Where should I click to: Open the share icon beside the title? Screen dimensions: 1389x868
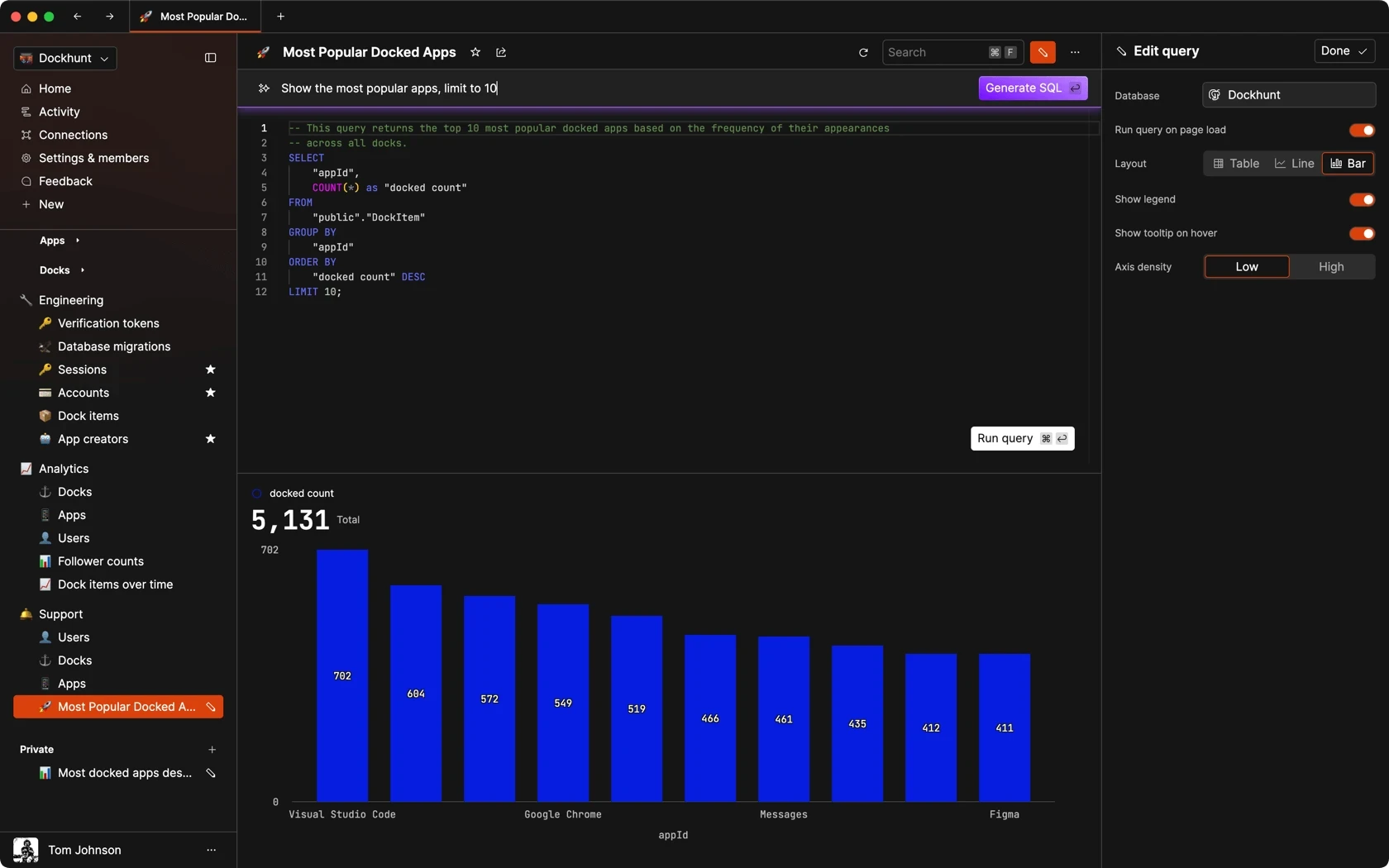501,52
